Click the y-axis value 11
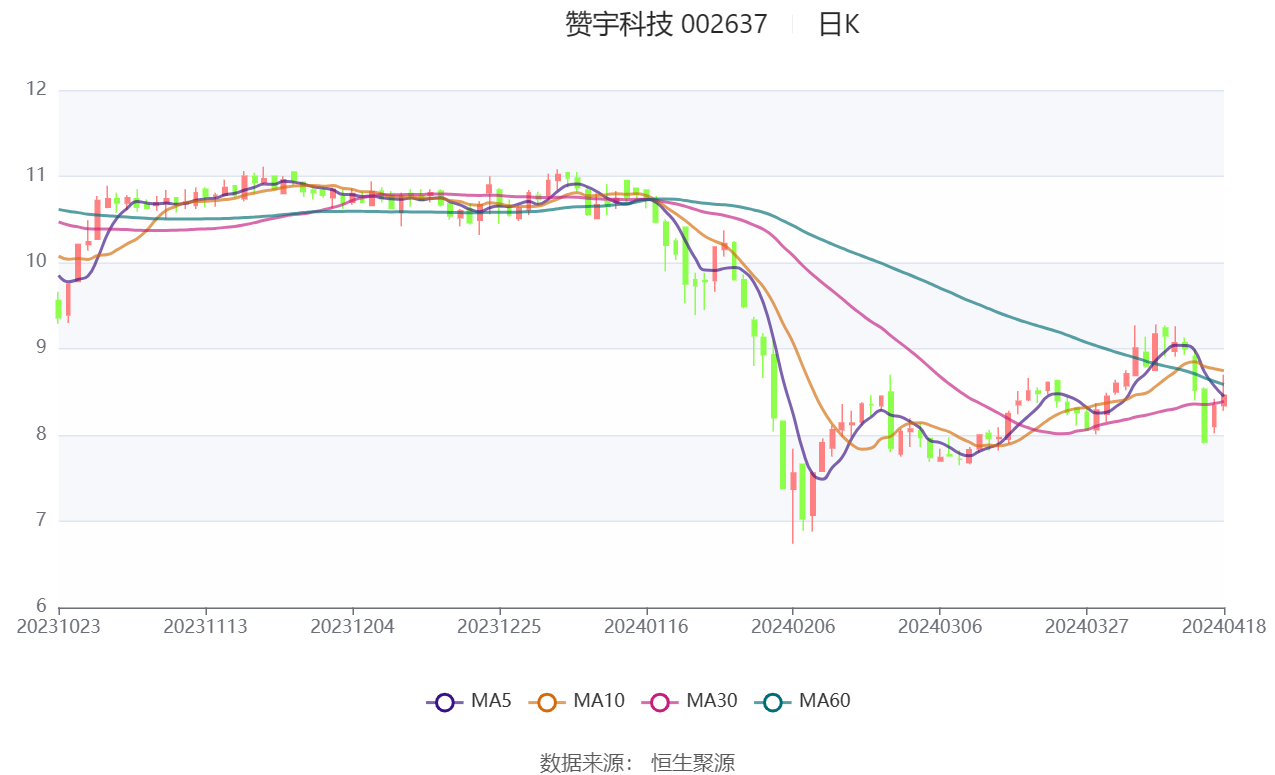Viewport: 1275px width, 775px height. click(x=37, y=175)
